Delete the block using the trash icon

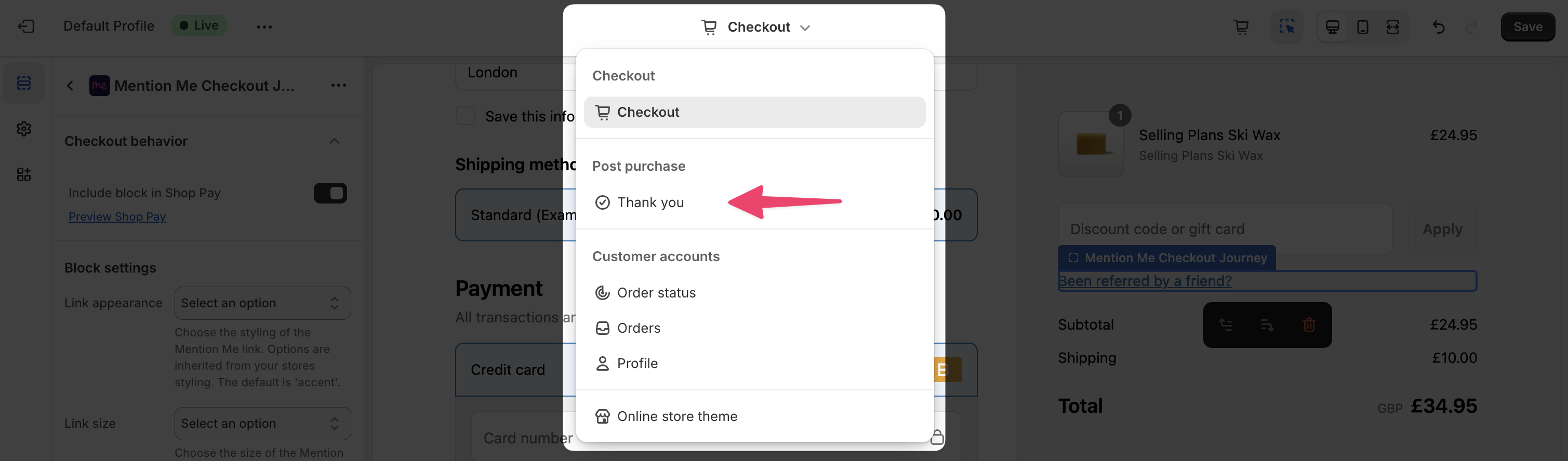tap(1309, 325)
